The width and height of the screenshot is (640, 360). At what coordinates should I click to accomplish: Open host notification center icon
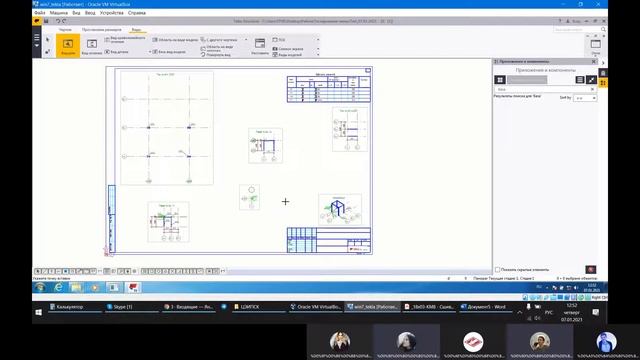596,312
